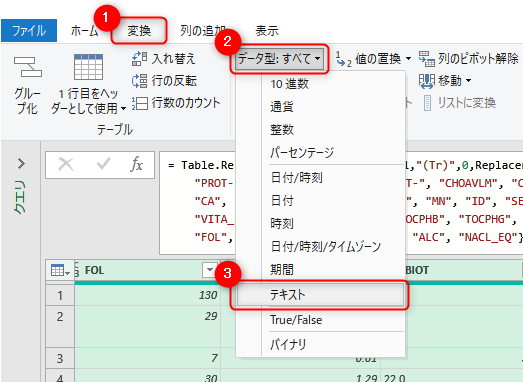Image resolution: width=523 pixels, height=382 pixels.
Task: Click the グループ化 icon
Action: click(x=28, y=67)
